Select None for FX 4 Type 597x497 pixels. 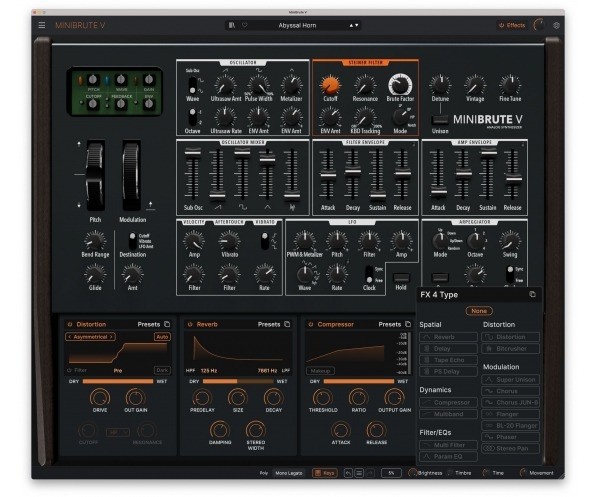point(479,311)
